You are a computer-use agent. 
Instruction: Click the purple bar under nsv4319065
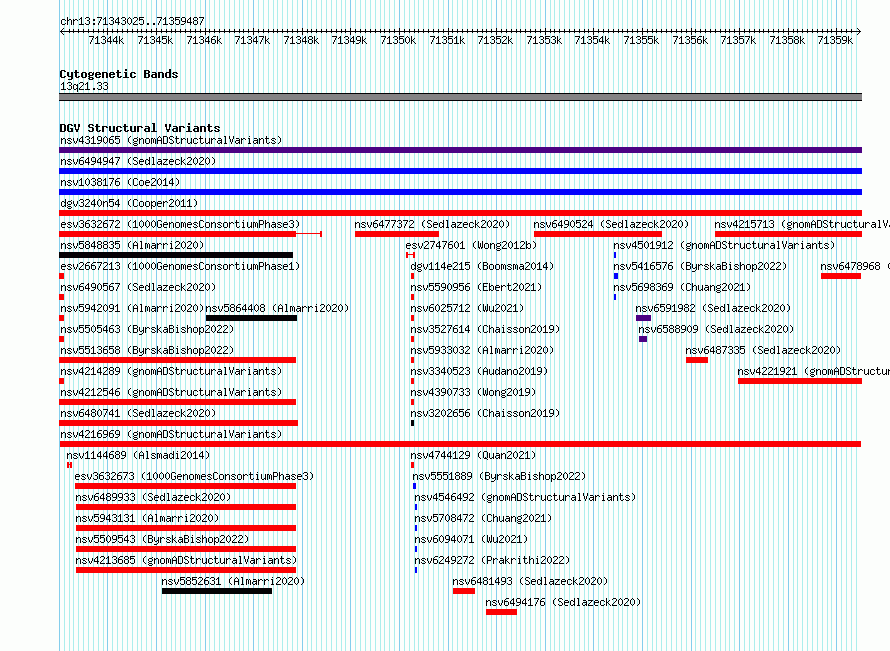[x=460, y=150]
